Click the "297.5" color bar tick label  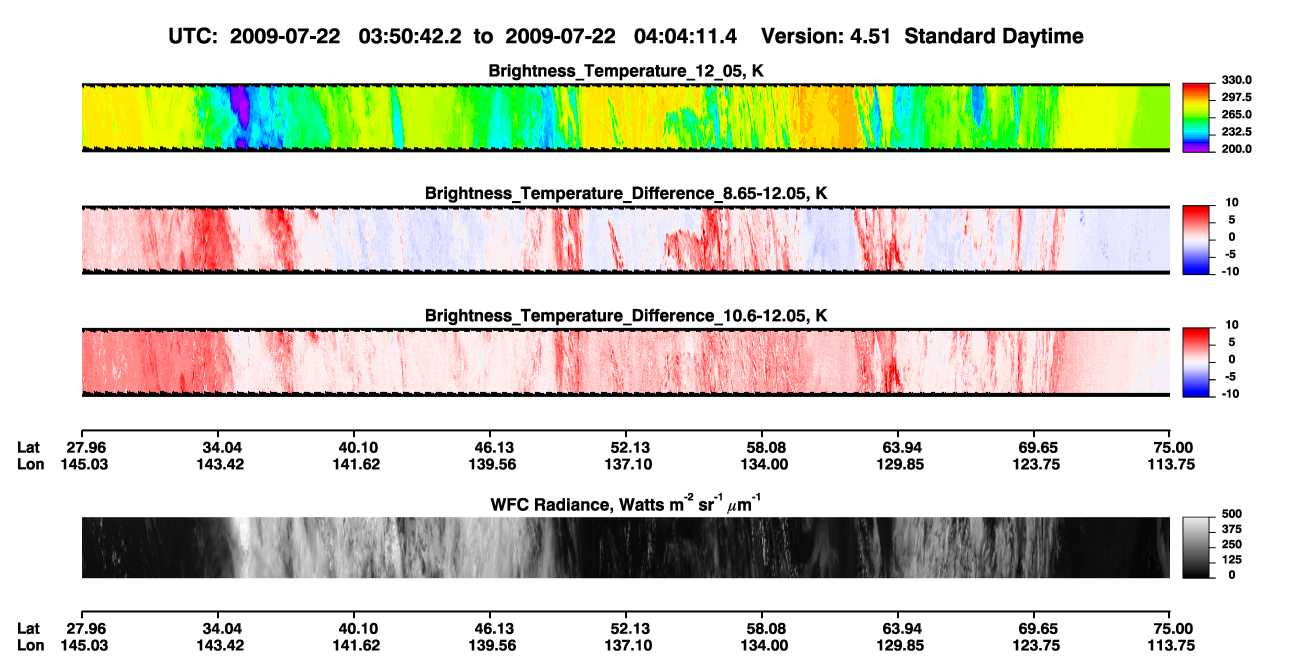pos(1237,97)
